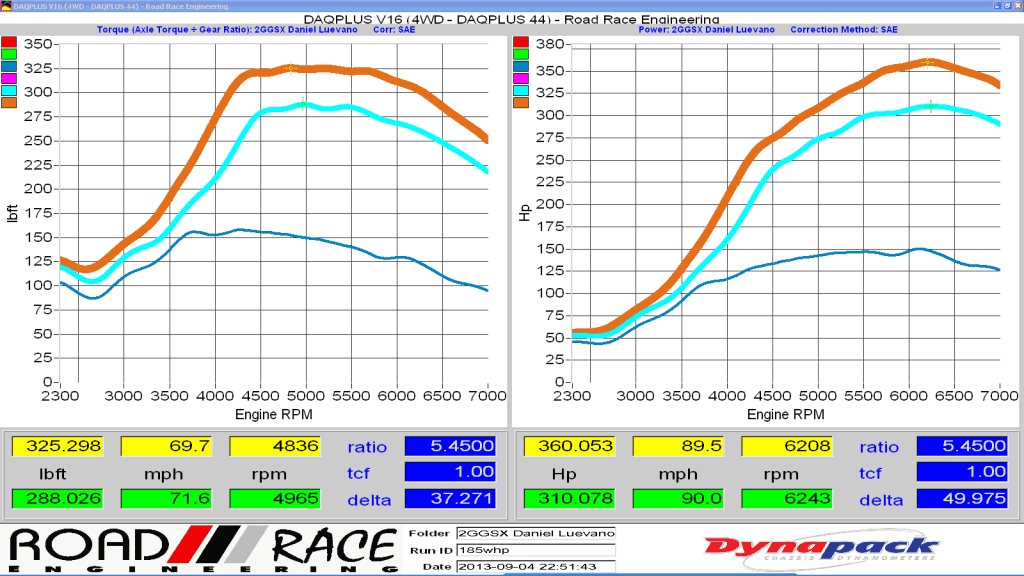Select green horsepower value 310.078
Viewport: 1024px width, 576px height.
[569, 498]
